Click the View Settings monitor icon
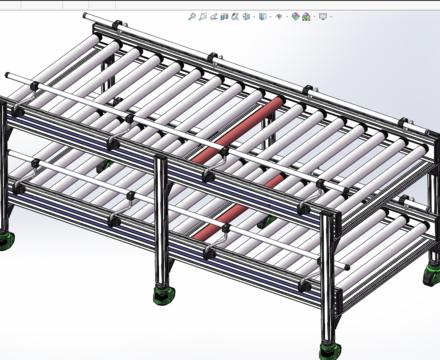Screen dimensions: 440x360 click(323, 16)
